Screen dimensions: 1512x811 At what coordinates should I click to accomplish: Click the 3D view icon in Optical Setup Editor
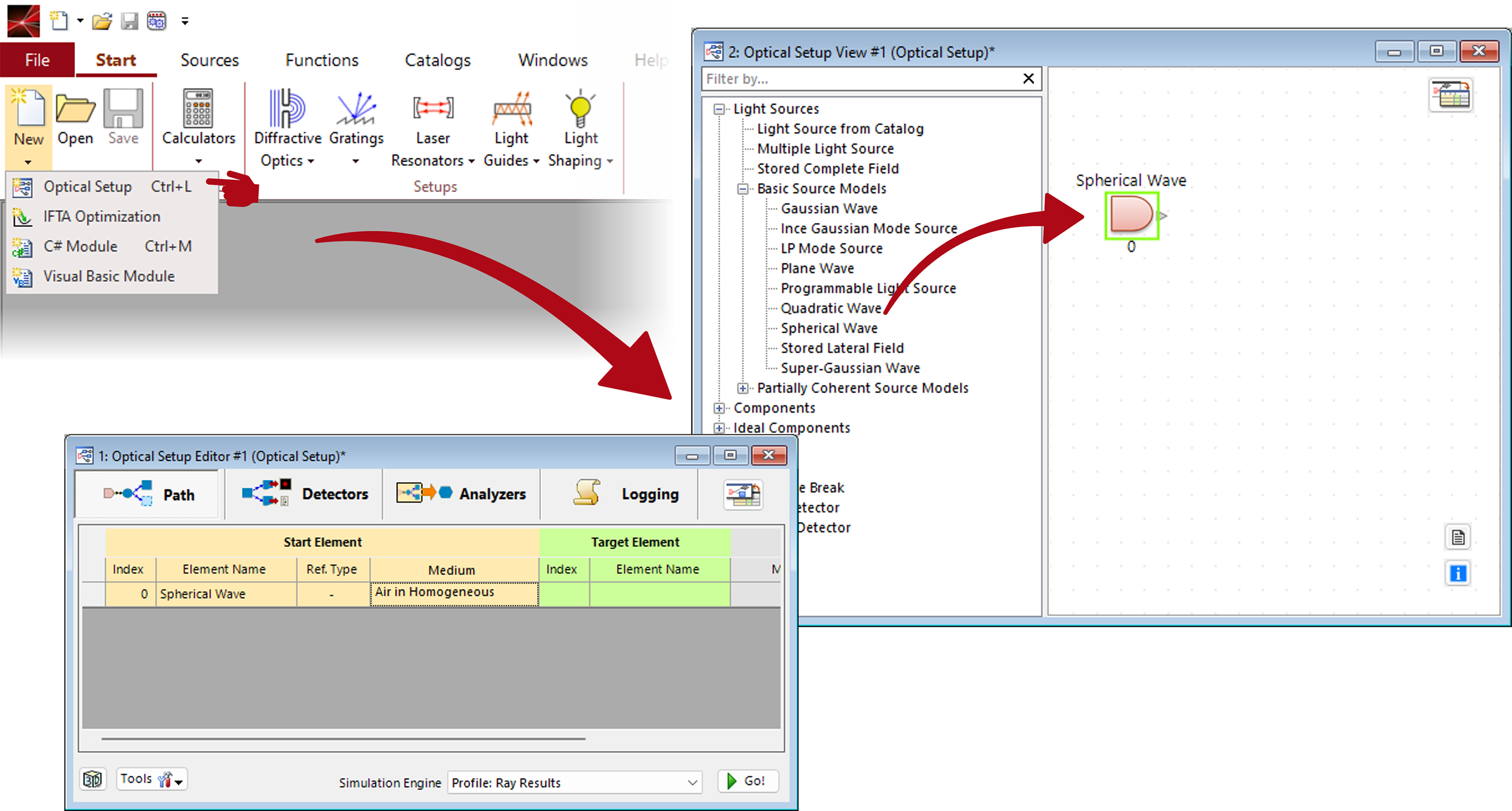(93, 779)
